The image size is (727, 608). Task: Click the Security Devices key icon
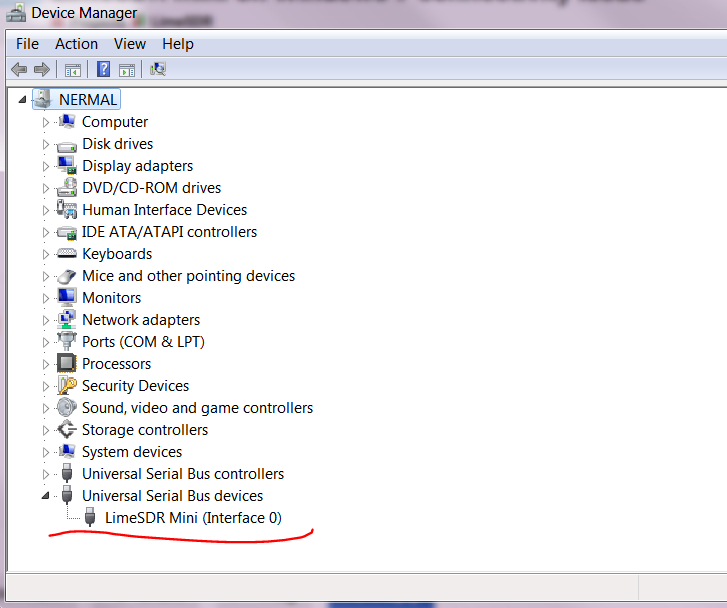coord(67,385)
